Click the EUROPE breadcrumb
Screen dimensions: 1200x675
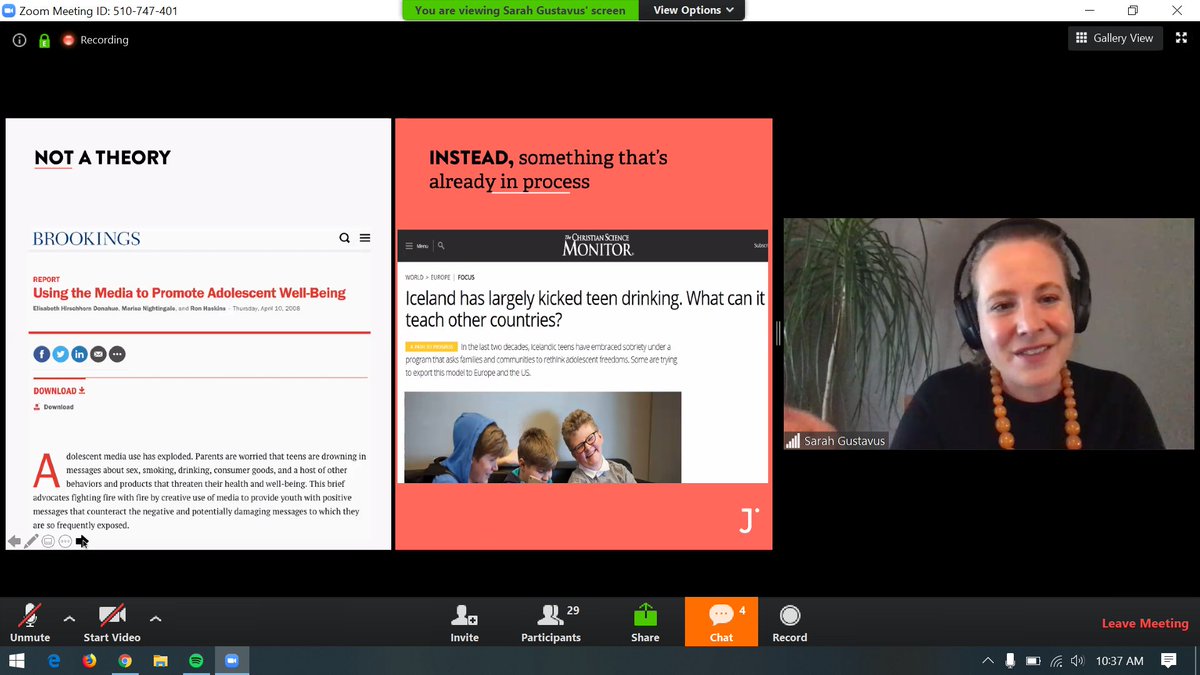point(440,277)
